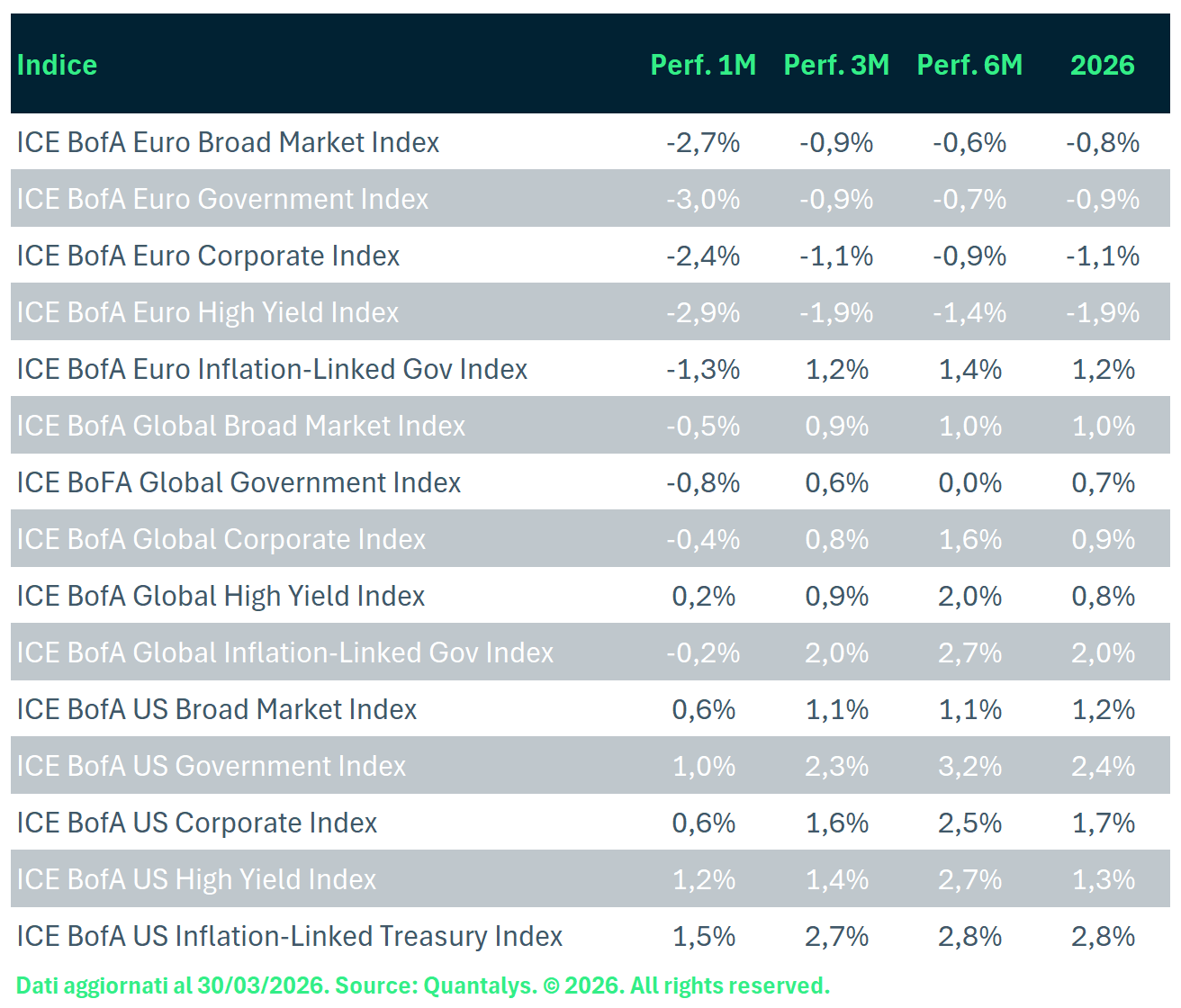1181x1008 pixels.
Task: Click ICE BofA Euro Inflation-Linked Gov Index label
Action: [272, 369]
